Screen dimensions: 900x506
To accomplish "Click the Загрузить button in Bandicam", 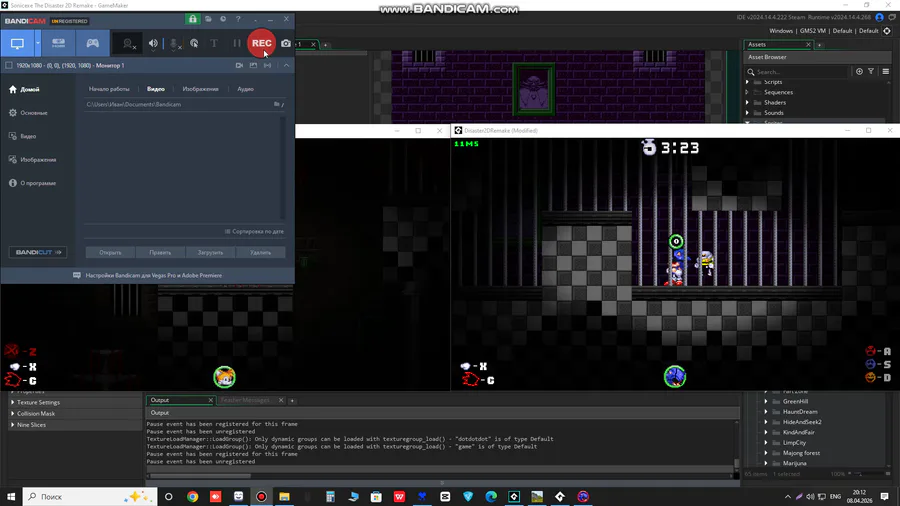I will pos(210,252).
